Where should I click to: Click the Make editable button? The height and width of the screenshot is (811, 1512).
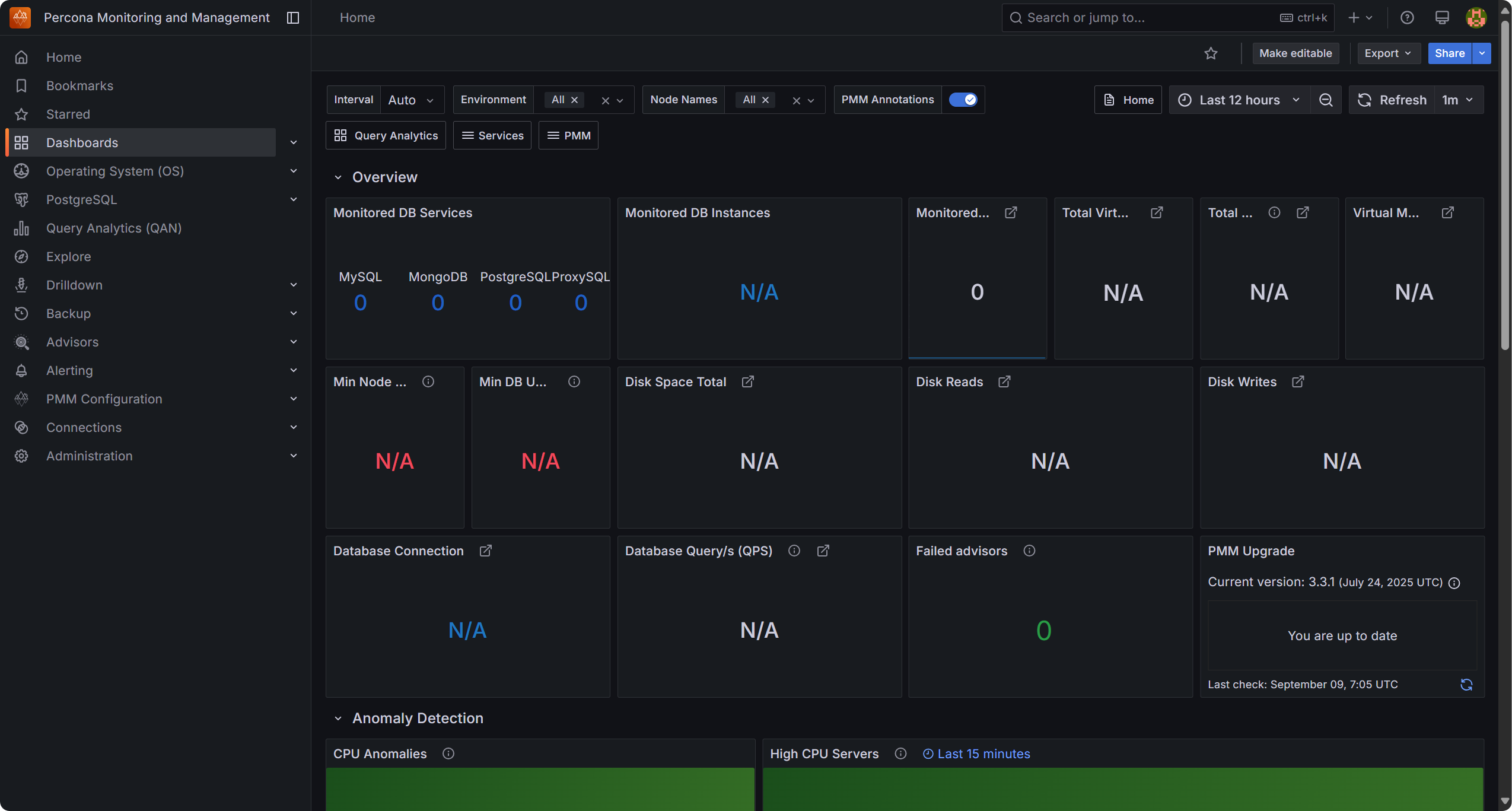(x=1295, y=53)
